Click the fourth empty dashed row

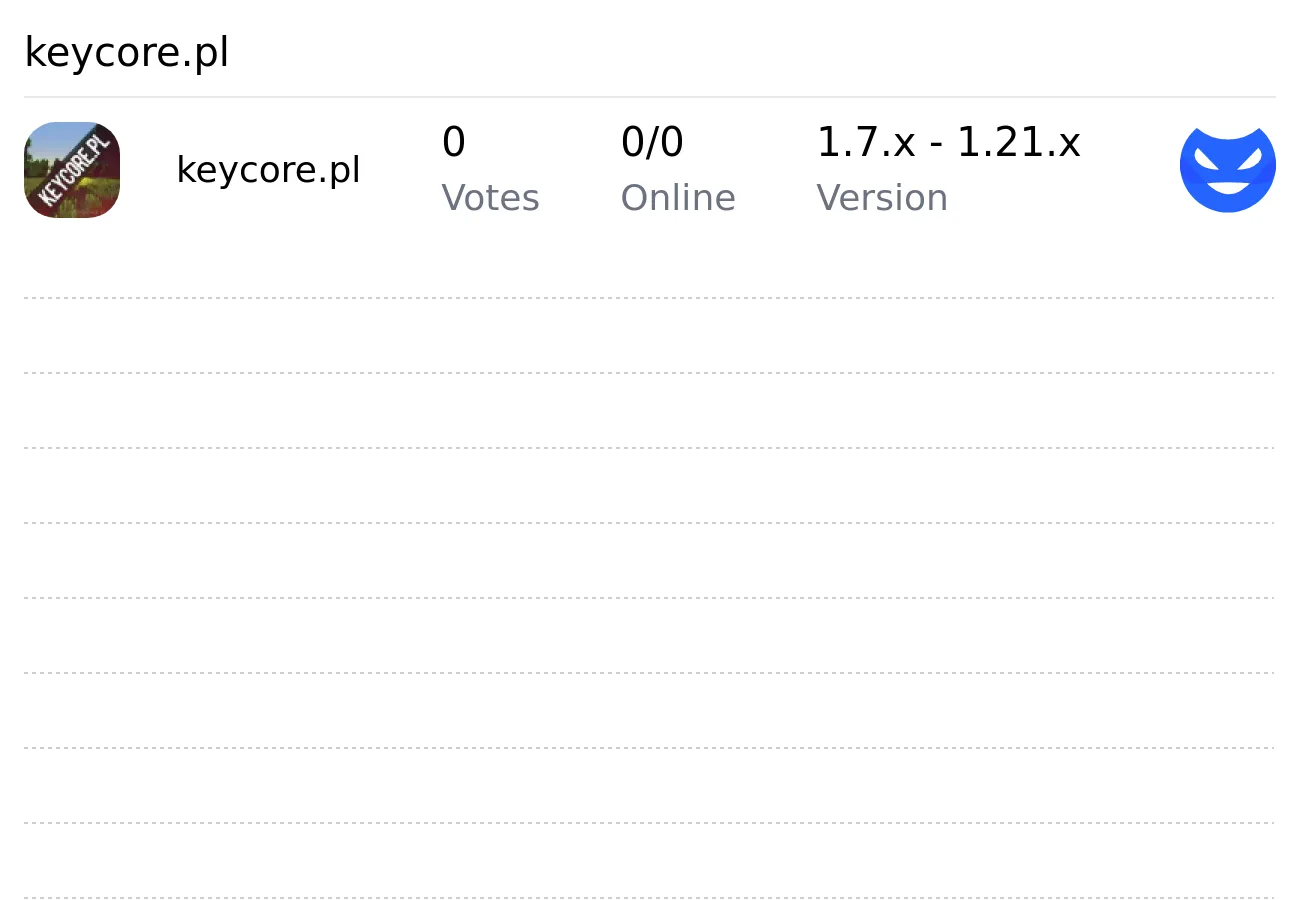click(650, 561)
